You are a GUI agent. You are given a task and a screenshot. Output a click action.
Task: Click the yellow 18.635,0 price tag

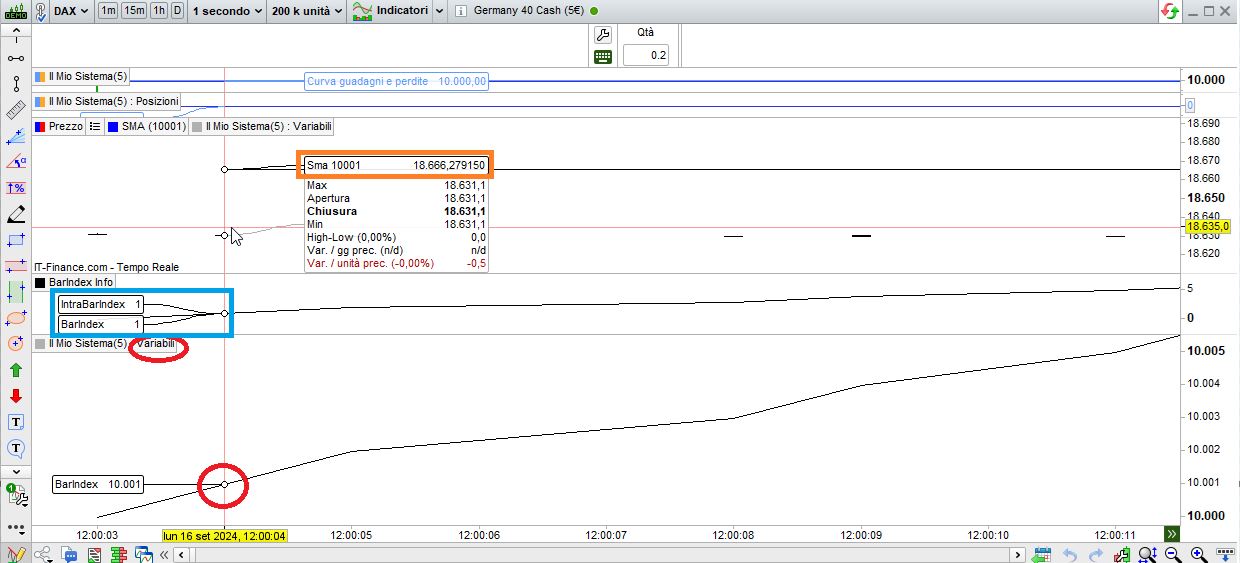(1208, 227)
